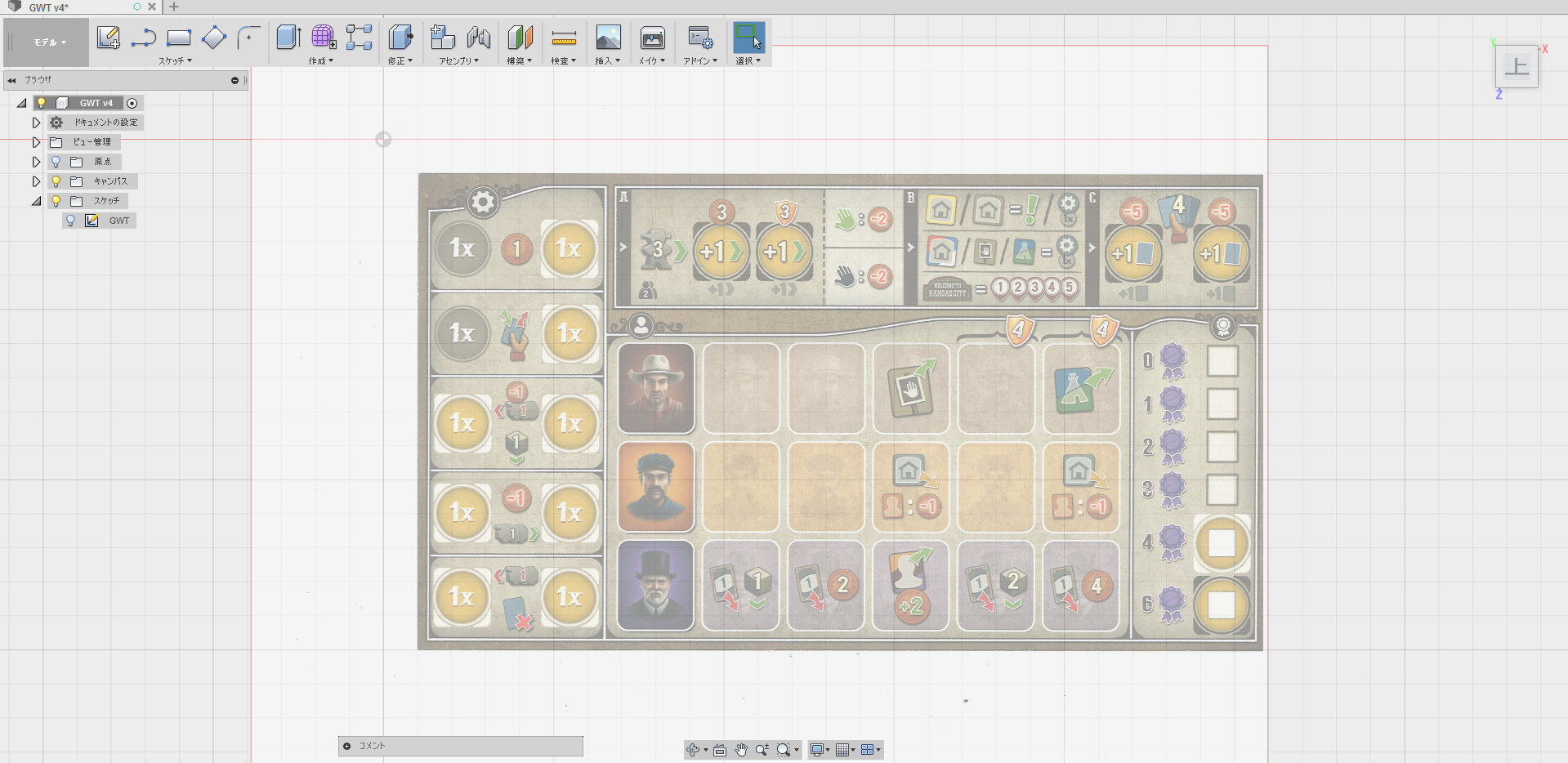The image size is (1568, 763).
Task: Click the ブラウザ panel minus button
Action: coord(235,80)
